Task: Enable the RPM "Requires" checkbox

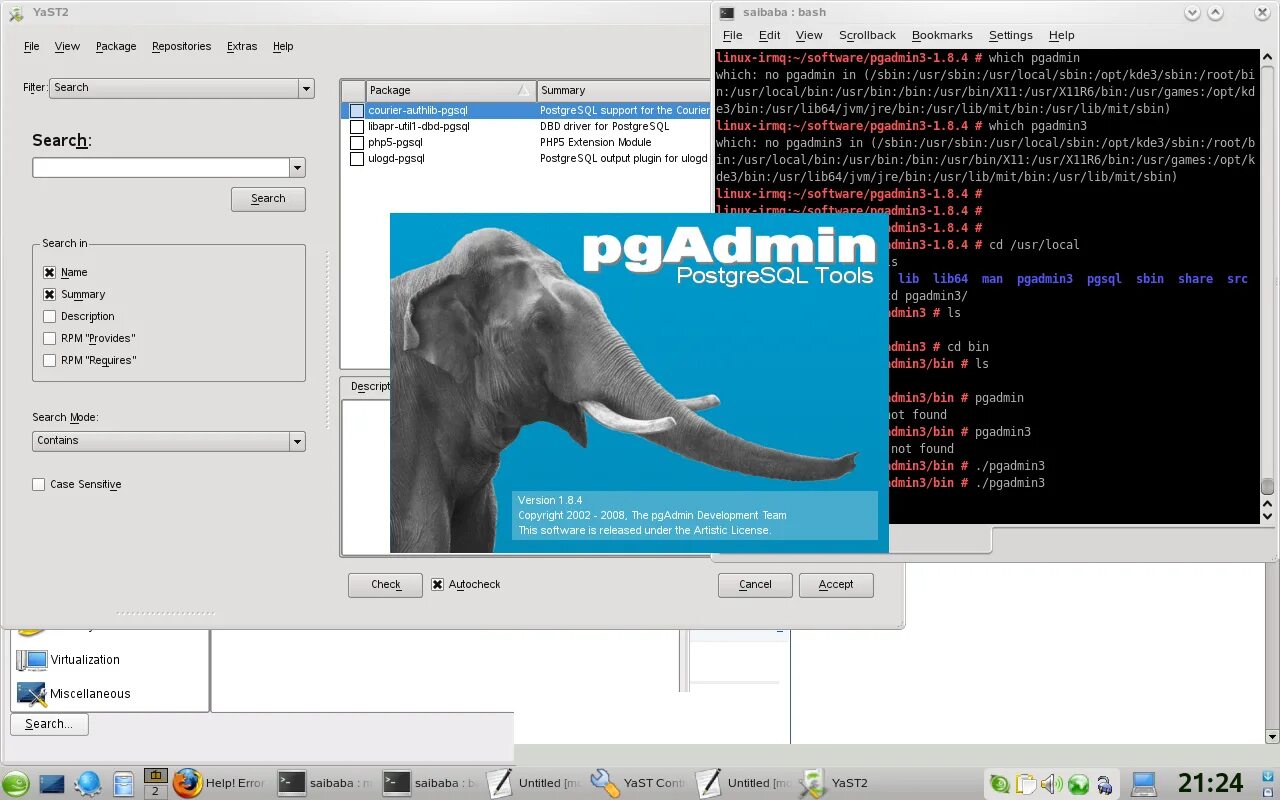Action: pos(49,360)
